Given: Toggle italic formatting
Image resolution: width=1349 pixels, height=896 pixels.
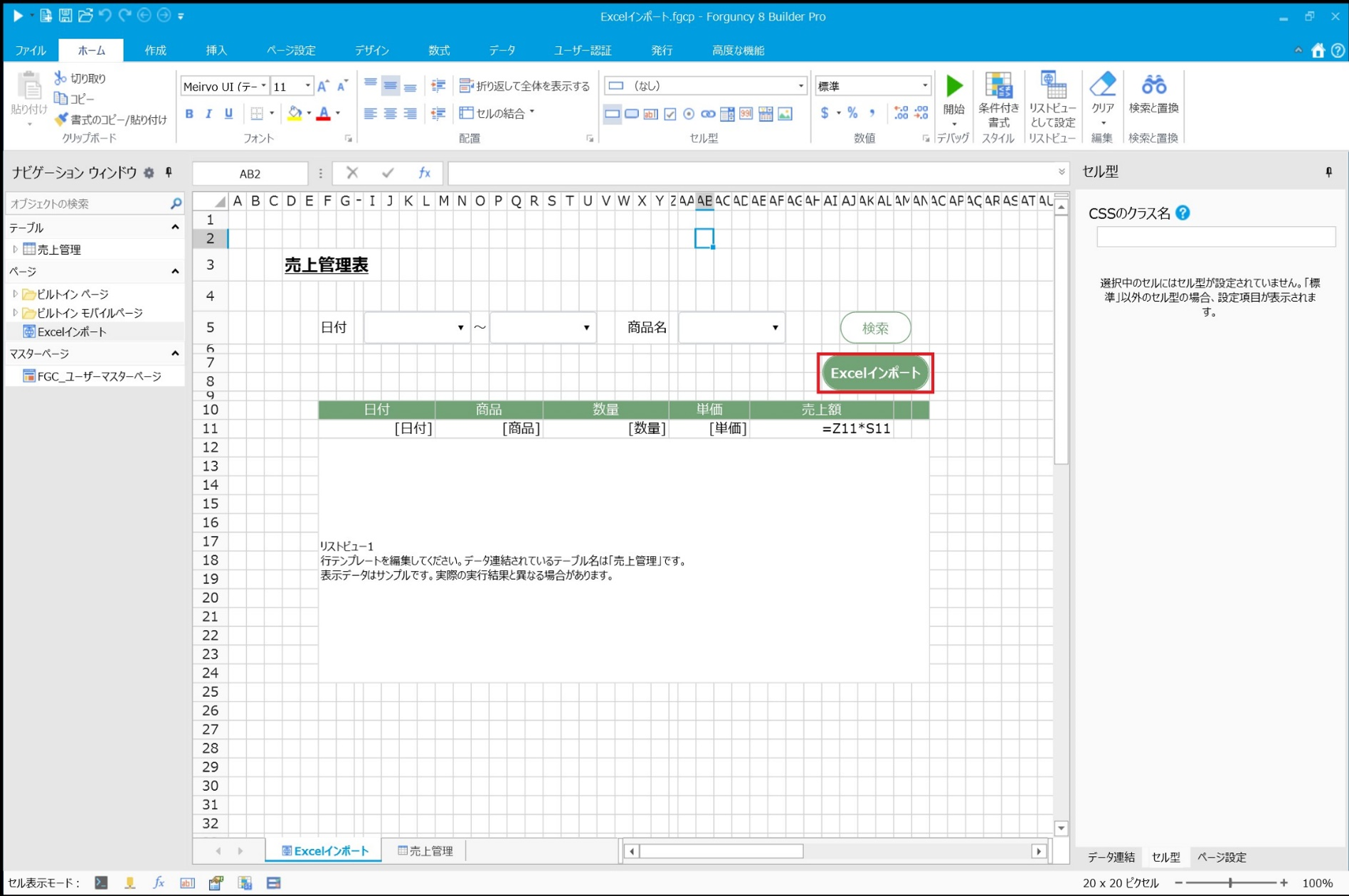Looking at the screenshot, I should click(x=208, y=114).
